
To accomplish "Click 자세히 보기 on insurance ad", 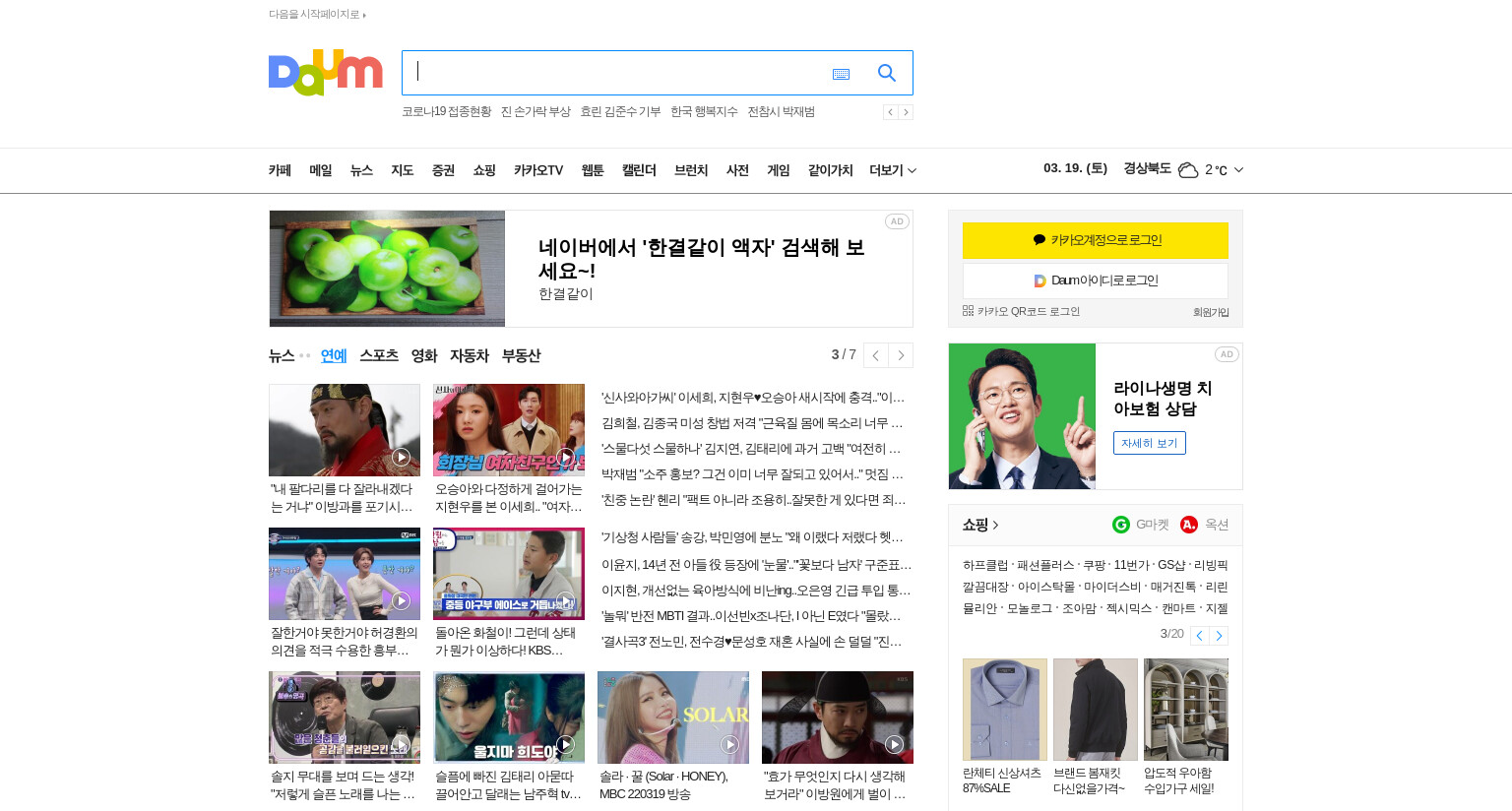I will pyautogui.click(x=1149, y=443).
